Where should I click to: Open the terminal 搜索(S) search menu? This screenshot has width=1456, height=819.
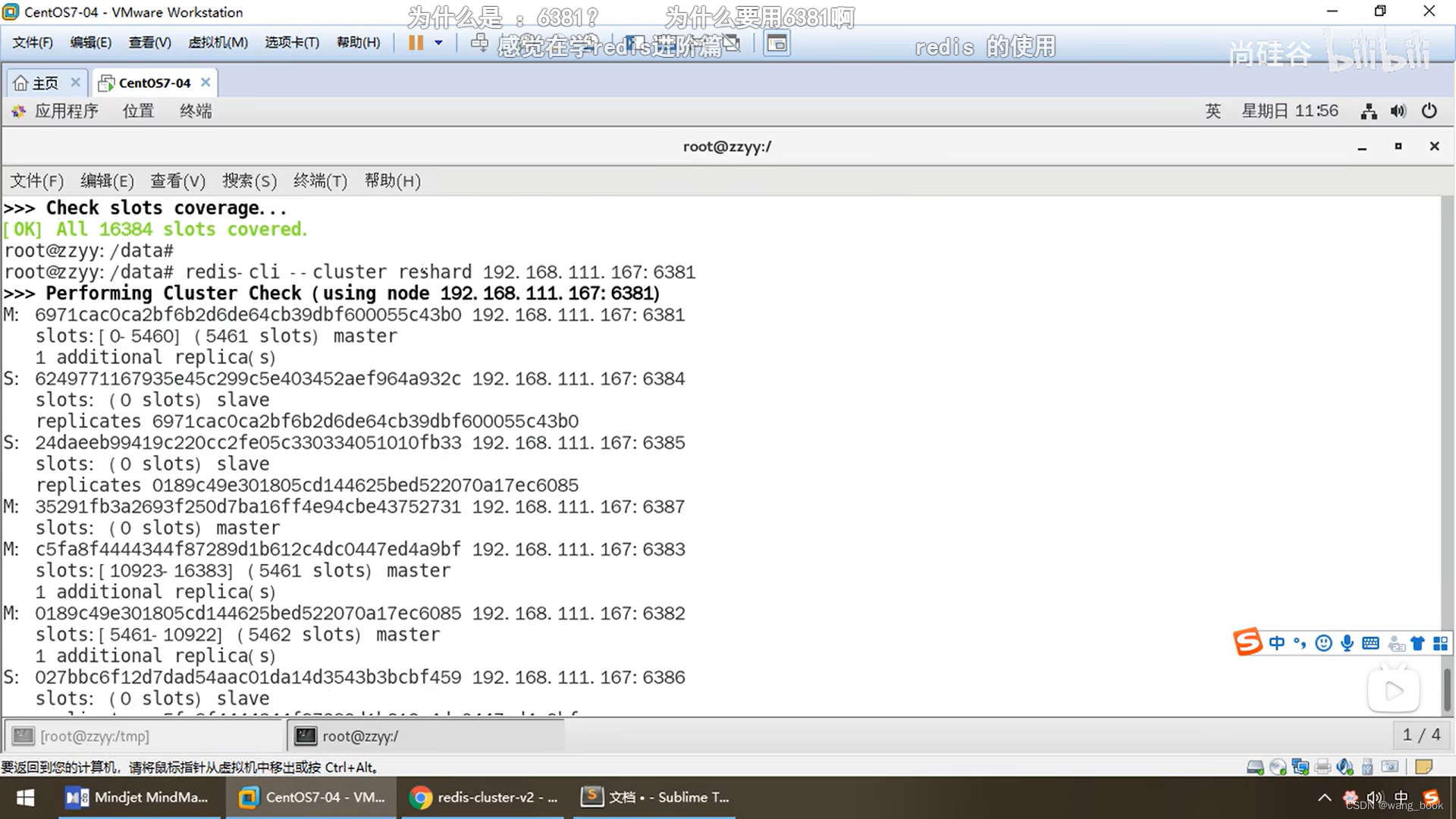pos(249,181)
